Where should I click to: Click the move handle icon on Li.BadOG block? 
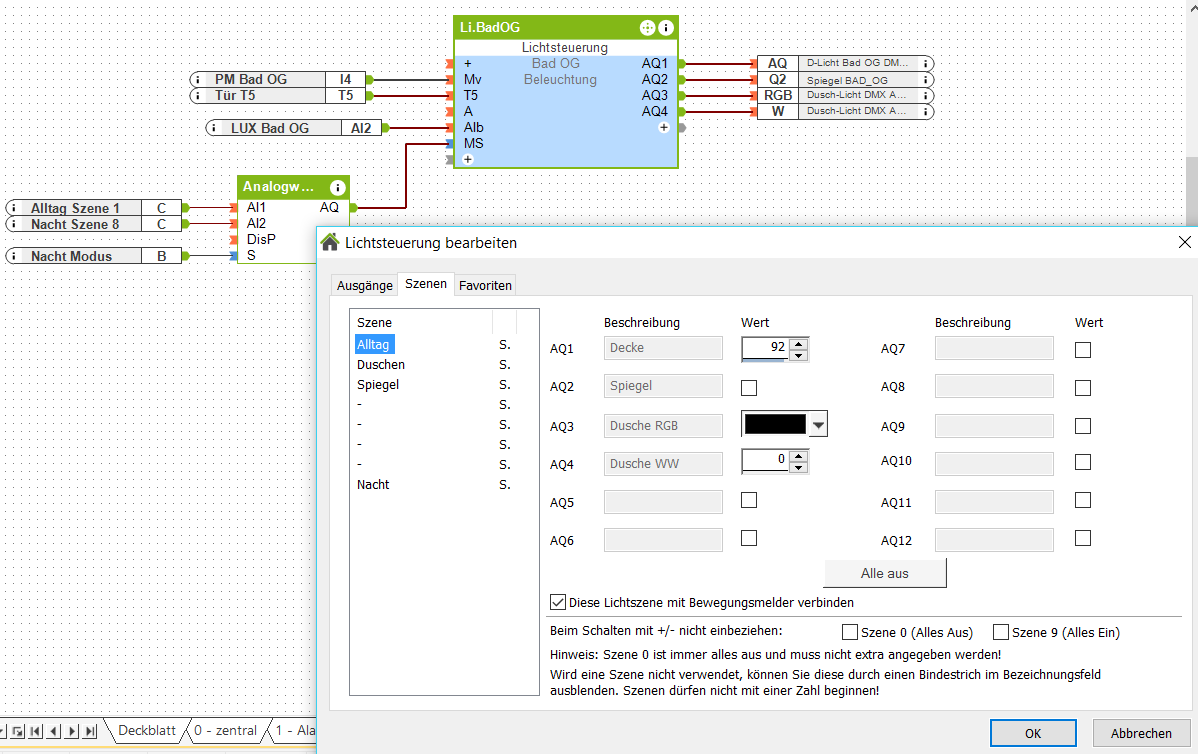point(648,28)
